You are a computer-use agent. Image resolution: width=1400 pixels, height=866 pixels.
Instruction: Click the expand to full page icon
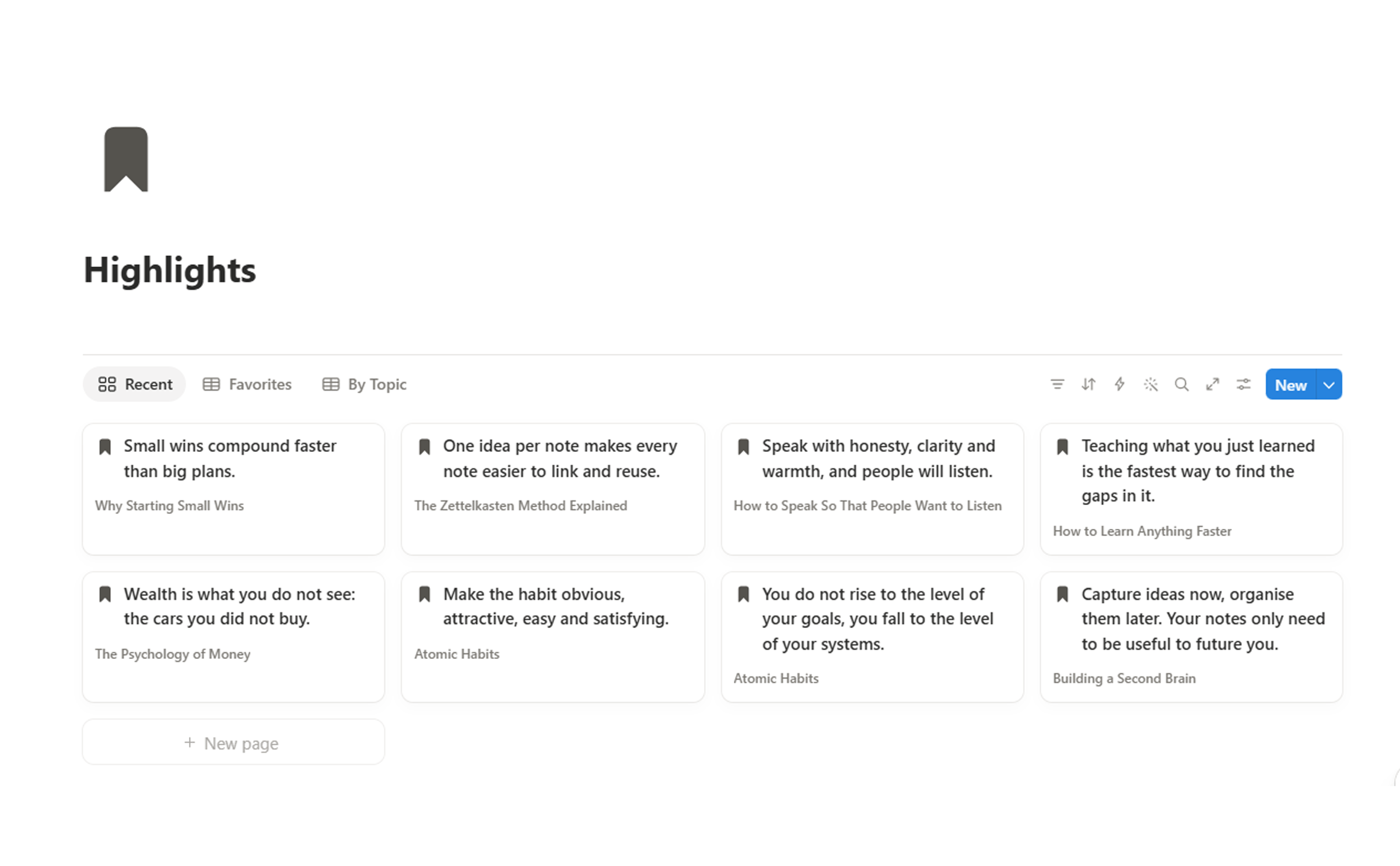(x=1212, y=384)
